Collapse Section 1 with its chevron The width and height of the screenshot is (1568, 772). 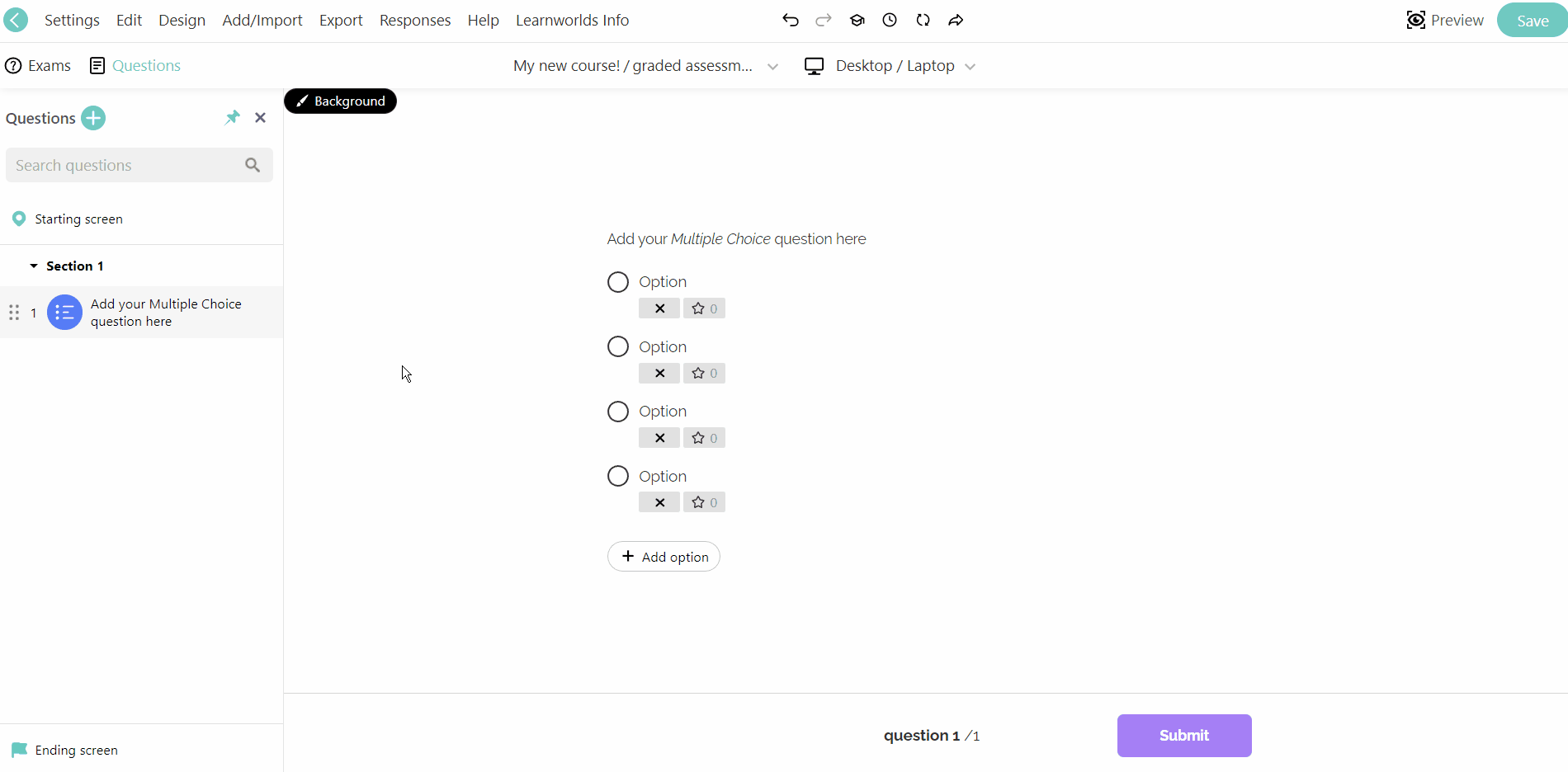click(33, 266)
